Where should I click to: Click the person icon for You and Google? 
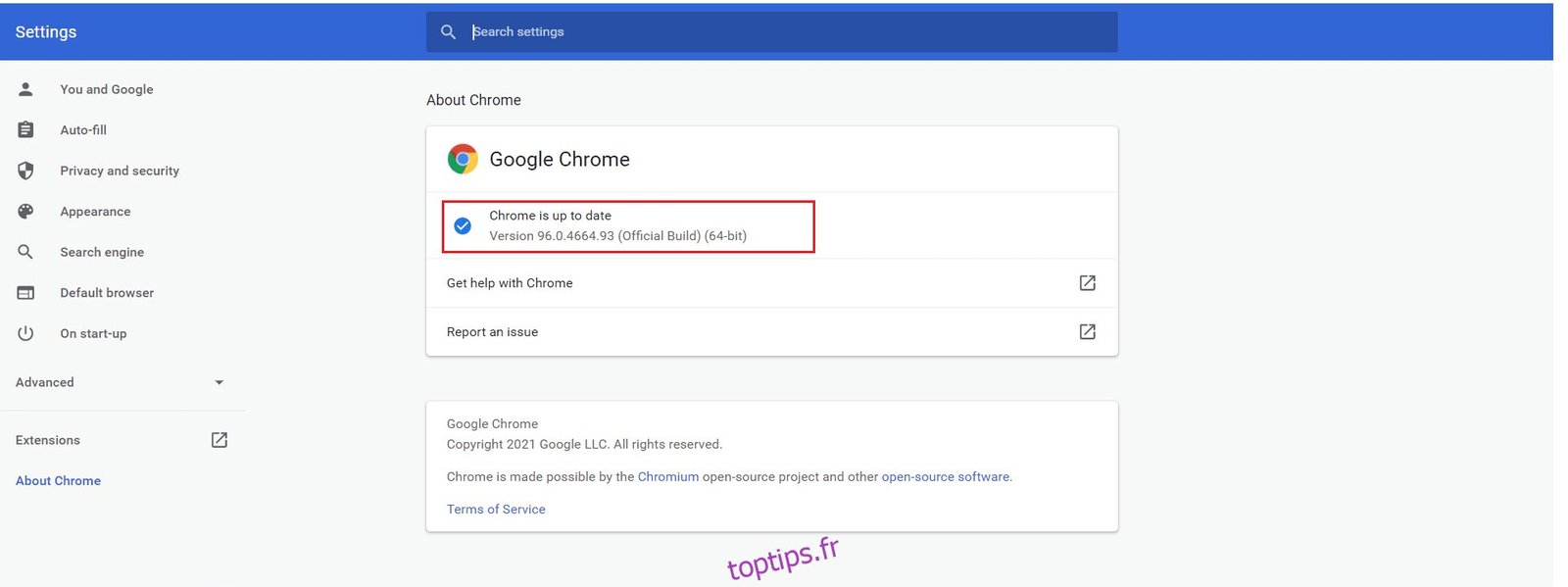[x=25, y=89]
